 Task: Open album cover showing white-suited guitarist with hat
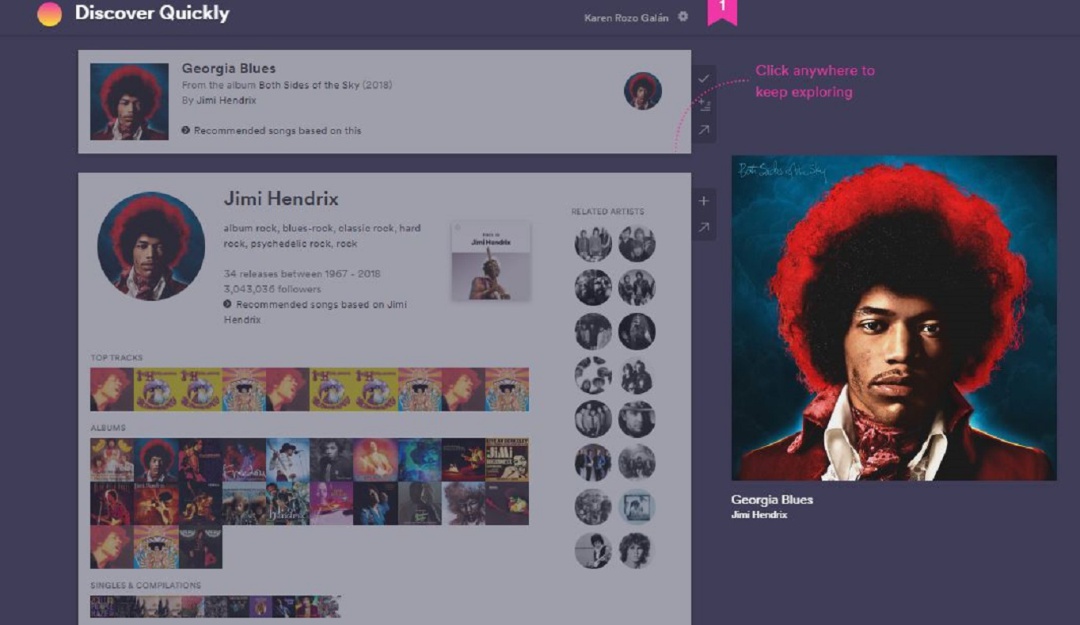coord(287,460)
